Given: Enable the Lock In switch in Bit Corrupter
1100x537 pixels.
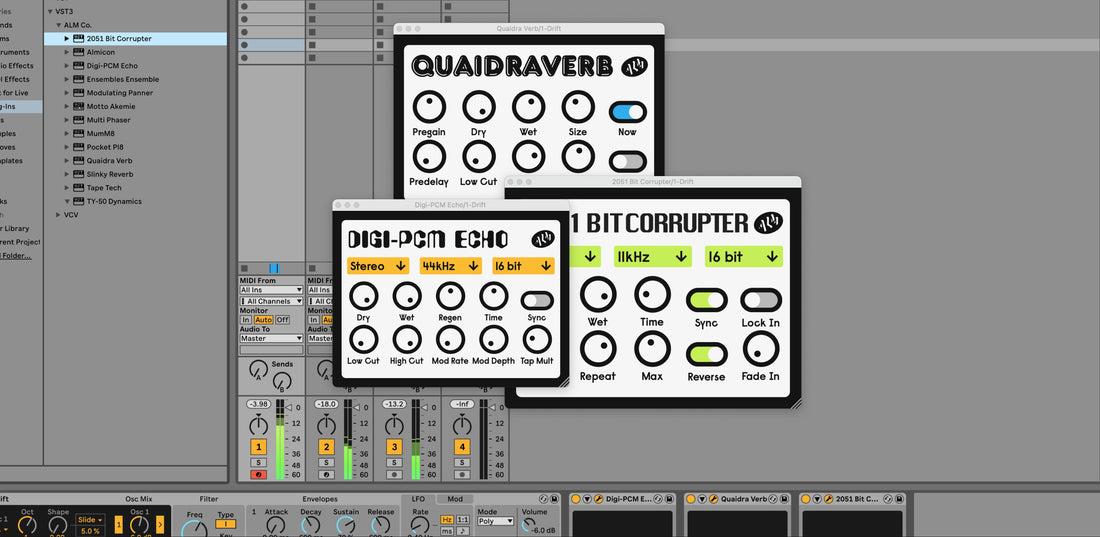Looking at the screenshot, I should click(x=761, y=300).
